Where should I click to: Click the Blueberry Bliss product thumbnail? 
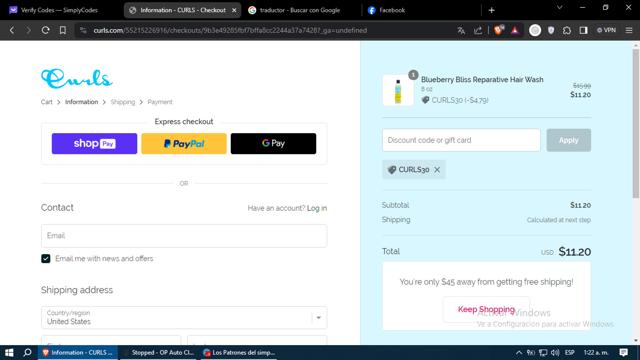point(398,91)
